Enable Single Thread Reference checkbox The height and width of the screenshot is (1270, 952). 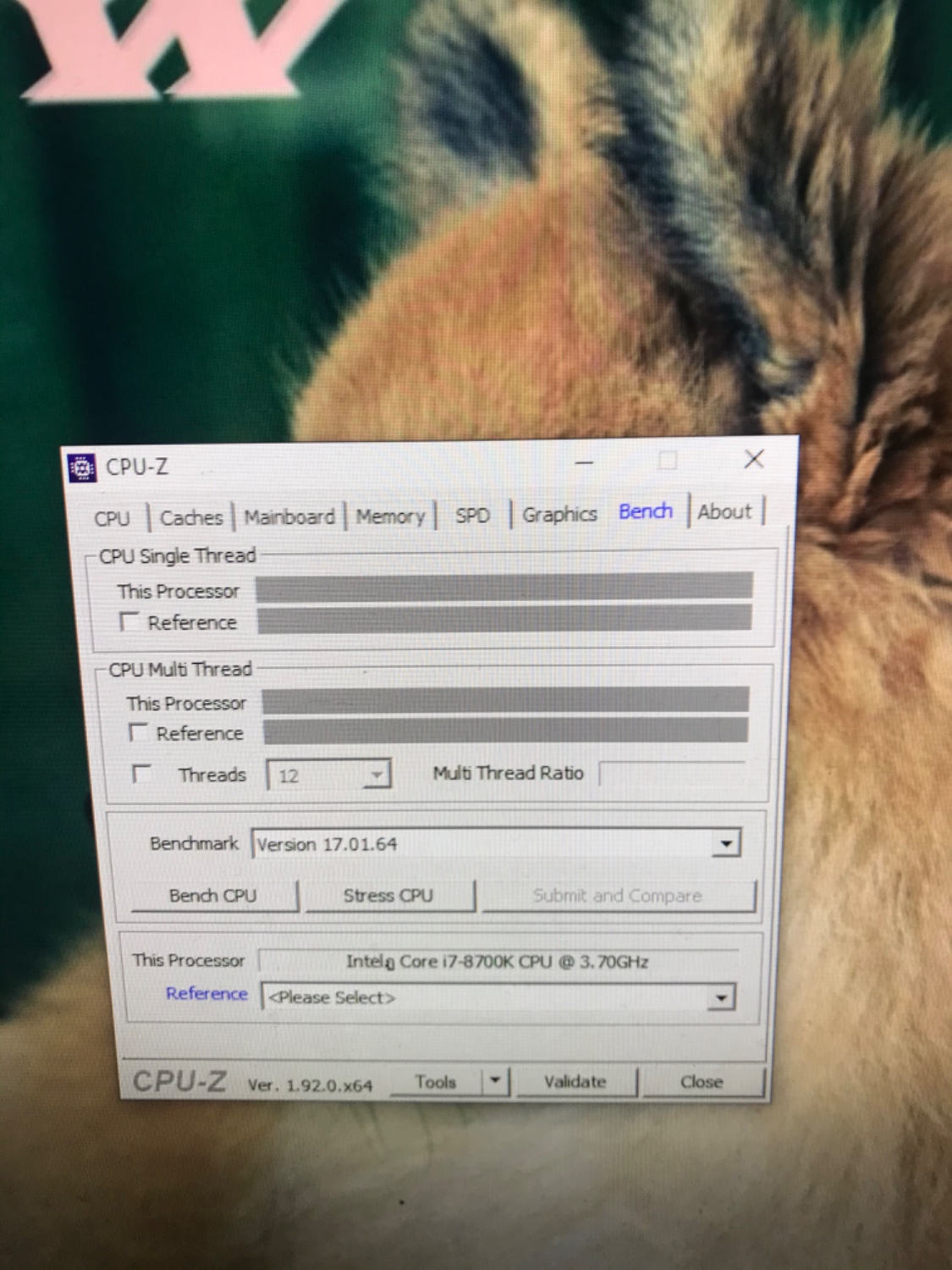tap(129, 622)
